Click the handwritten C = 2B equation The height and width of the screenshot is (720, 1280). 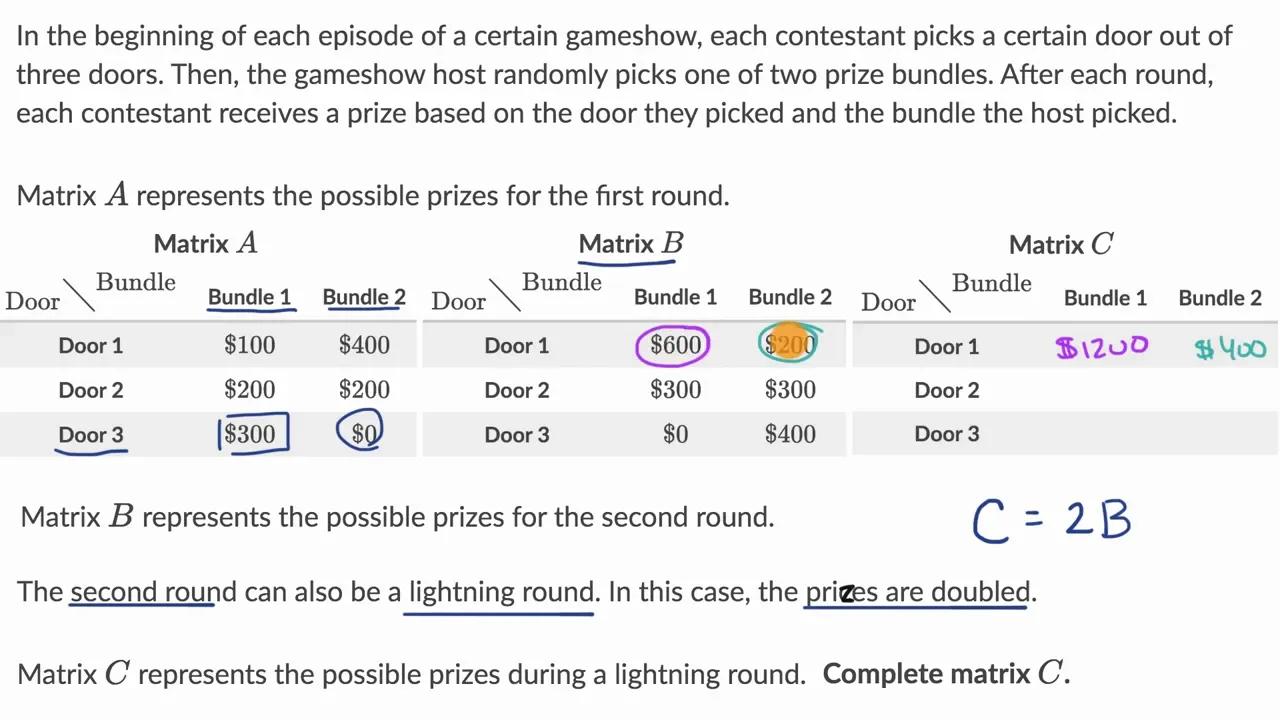(1052, 522)
